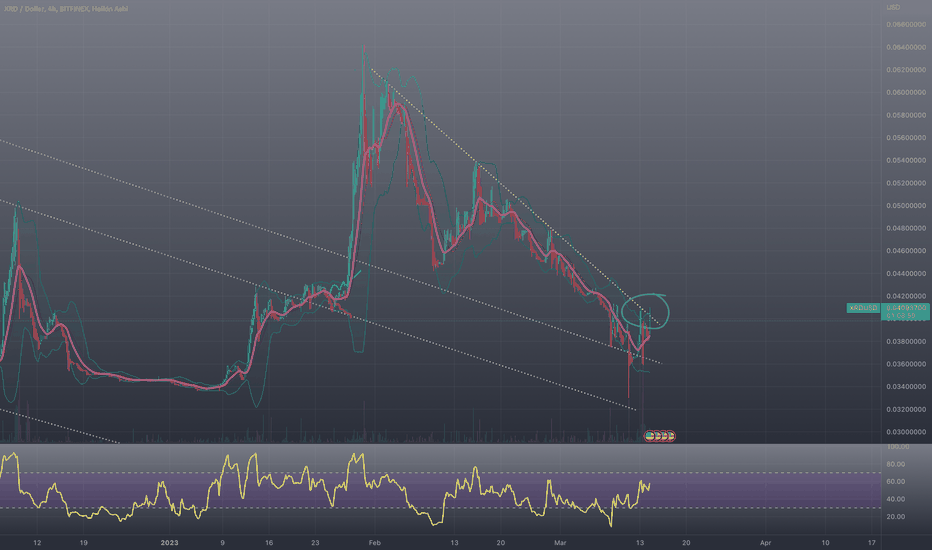This screenshot has width=932, height=550.
Task: Select the 0.04200000 price scale label
Action: coord(906,296)
